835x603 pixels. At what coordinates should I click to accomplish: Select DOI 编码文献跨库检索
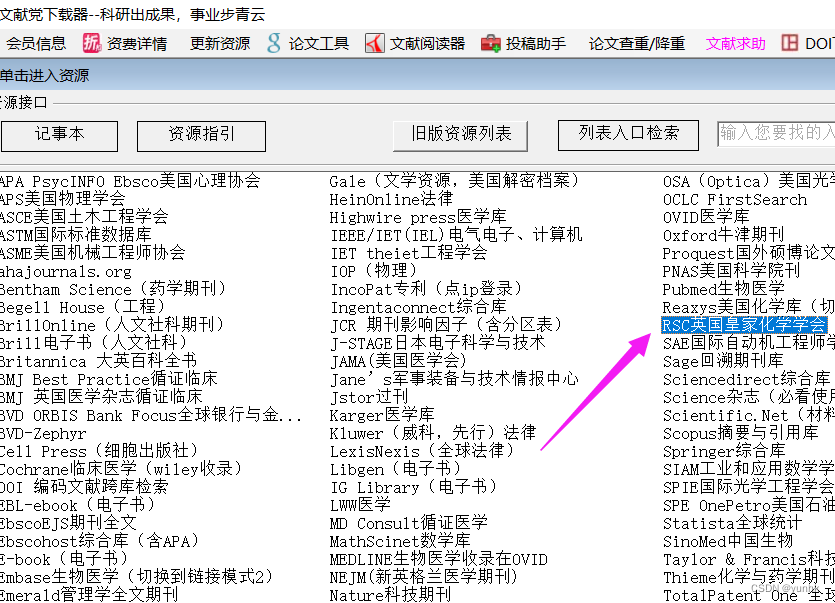pos(84,487)
